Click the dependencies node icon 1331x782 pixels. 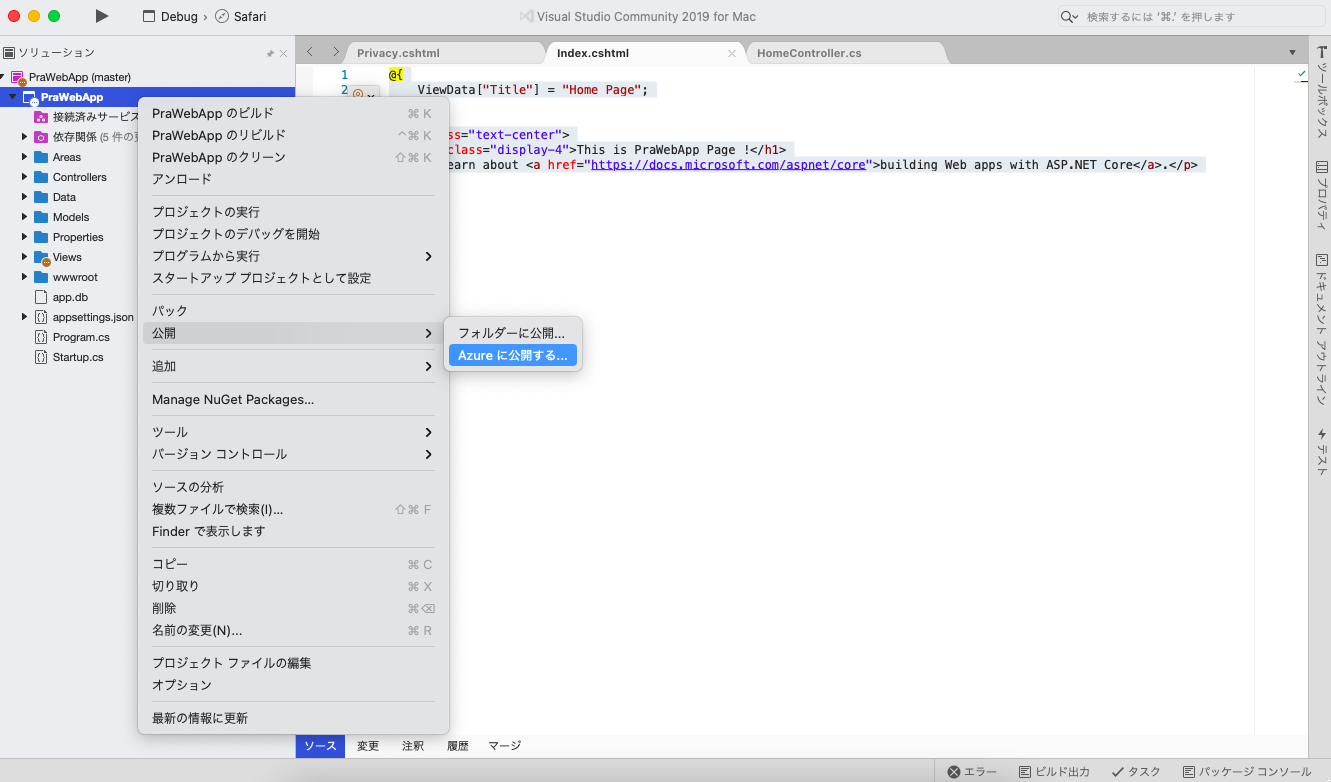[41, 137]
